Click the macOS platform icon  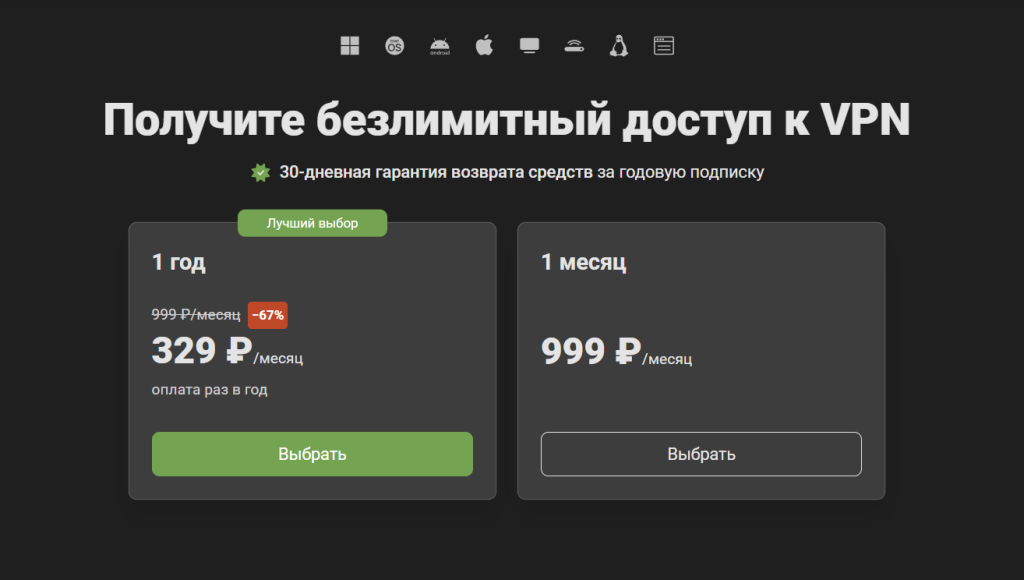[x=394, y=46]
